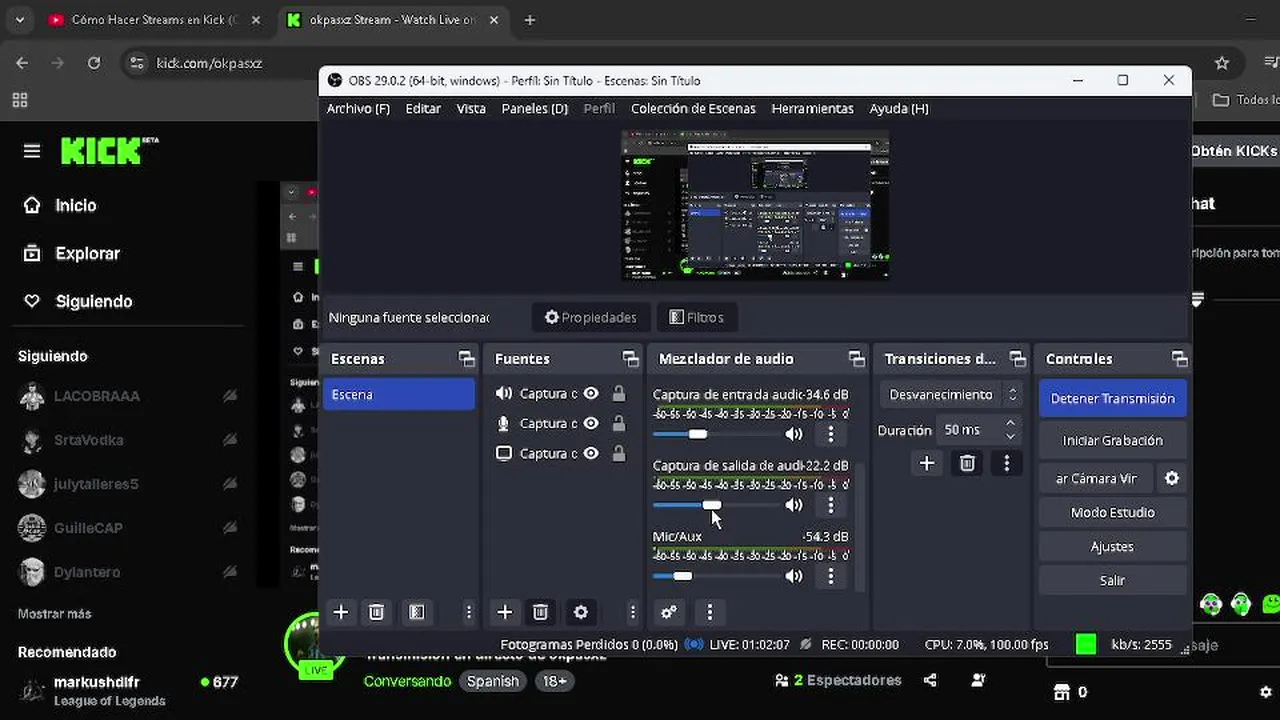
Task: Click Salir to exit OBS
Action: 1113,580
